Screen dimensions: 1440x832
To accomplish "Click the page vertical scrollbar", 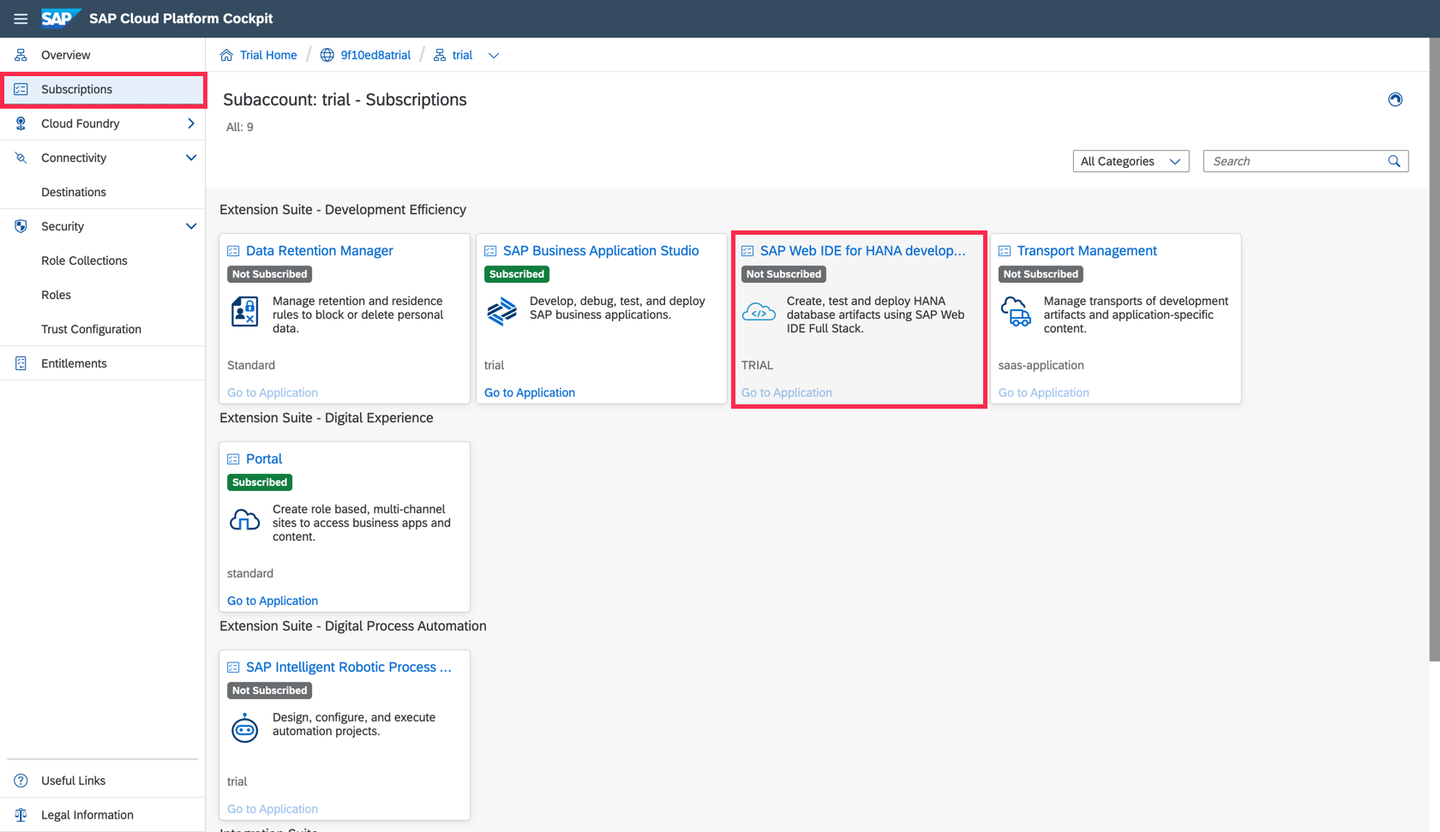I will [1435, 350].
